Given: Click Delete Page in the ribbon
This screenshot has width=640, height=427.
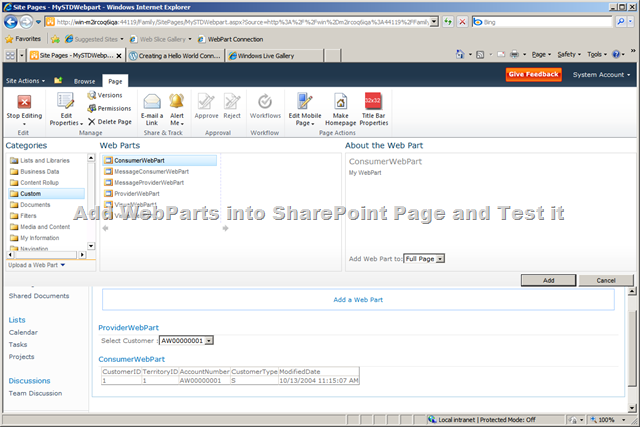Looking at the screenshot, I should tap(110, 122).
